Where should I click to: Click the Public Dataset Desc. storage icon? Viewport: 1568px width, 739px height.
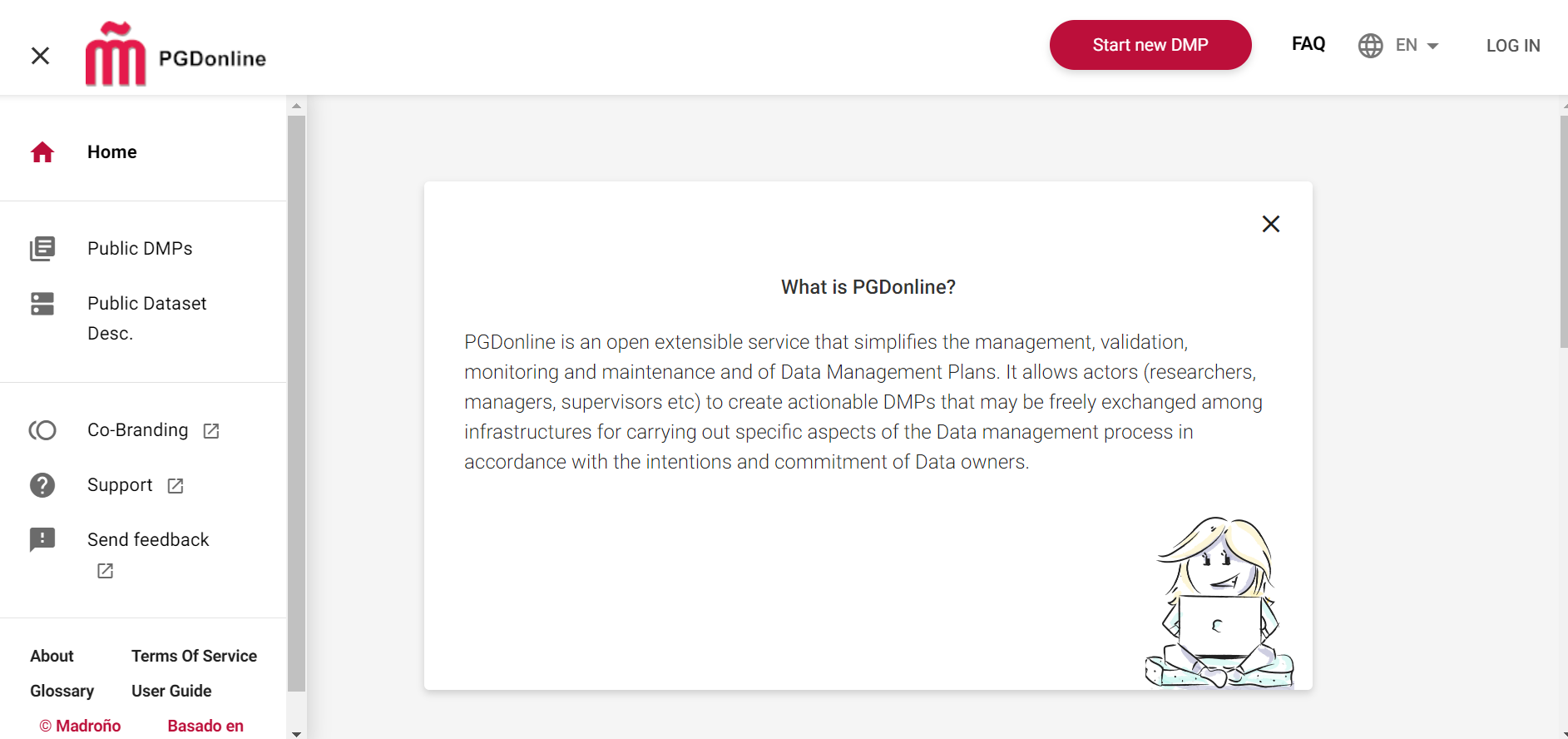[x=42, y=304]
